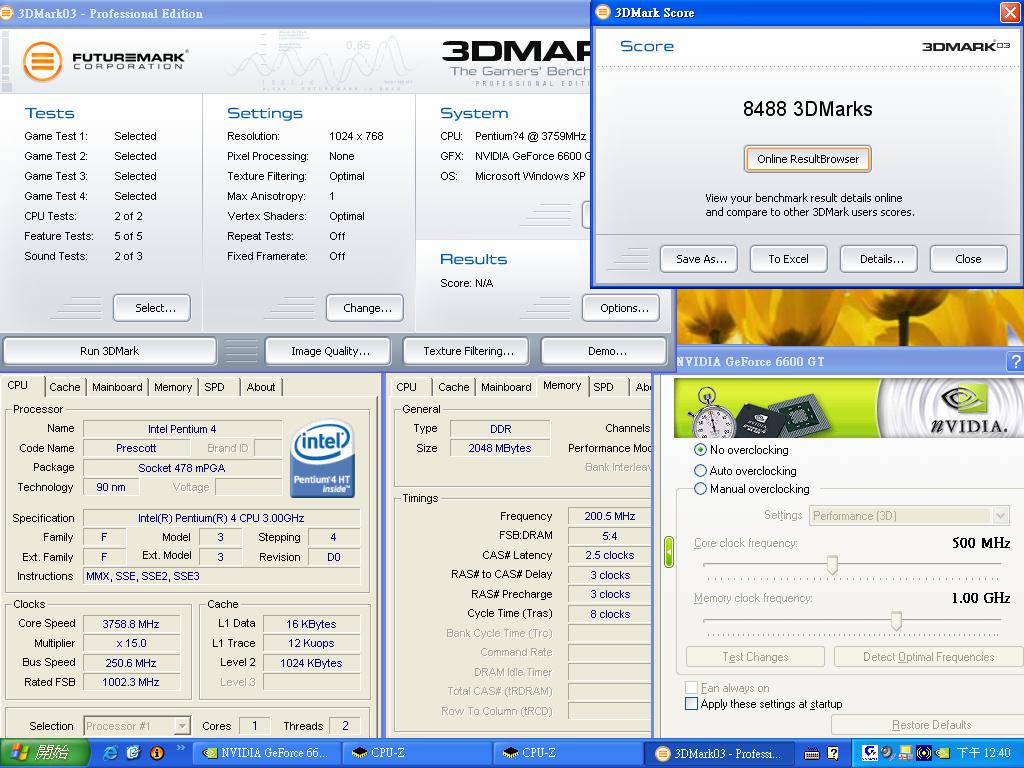Click the memory Size field 2048 MBytes

500,448
